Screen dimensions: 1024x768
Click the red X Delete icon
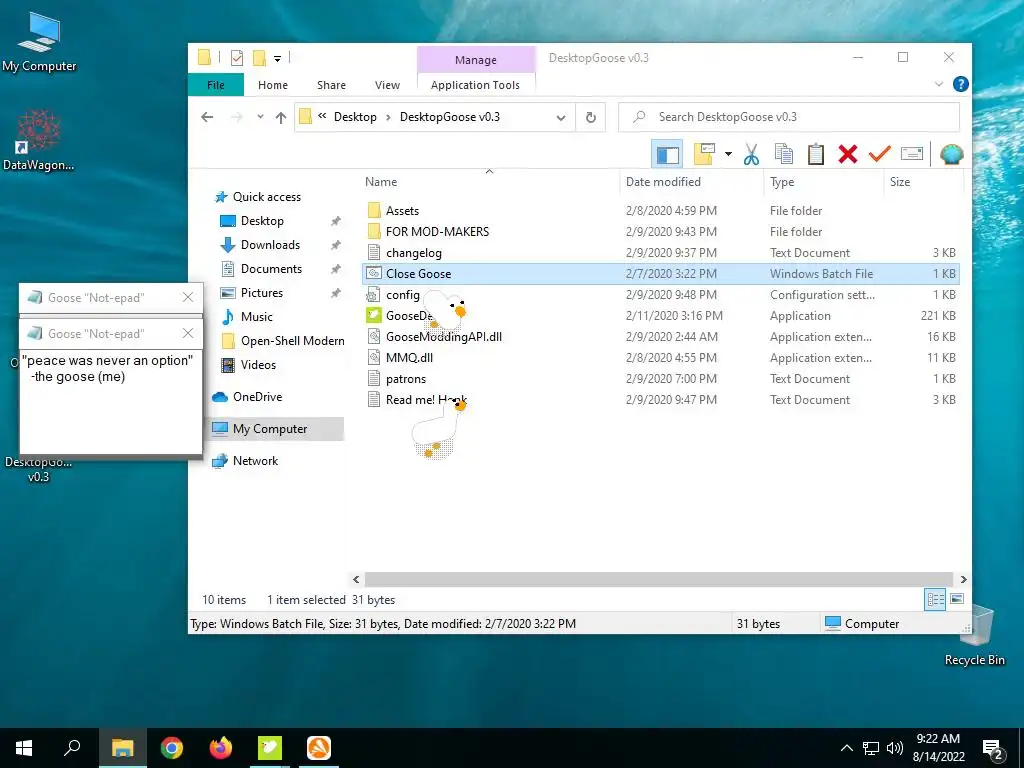point(848,154)
